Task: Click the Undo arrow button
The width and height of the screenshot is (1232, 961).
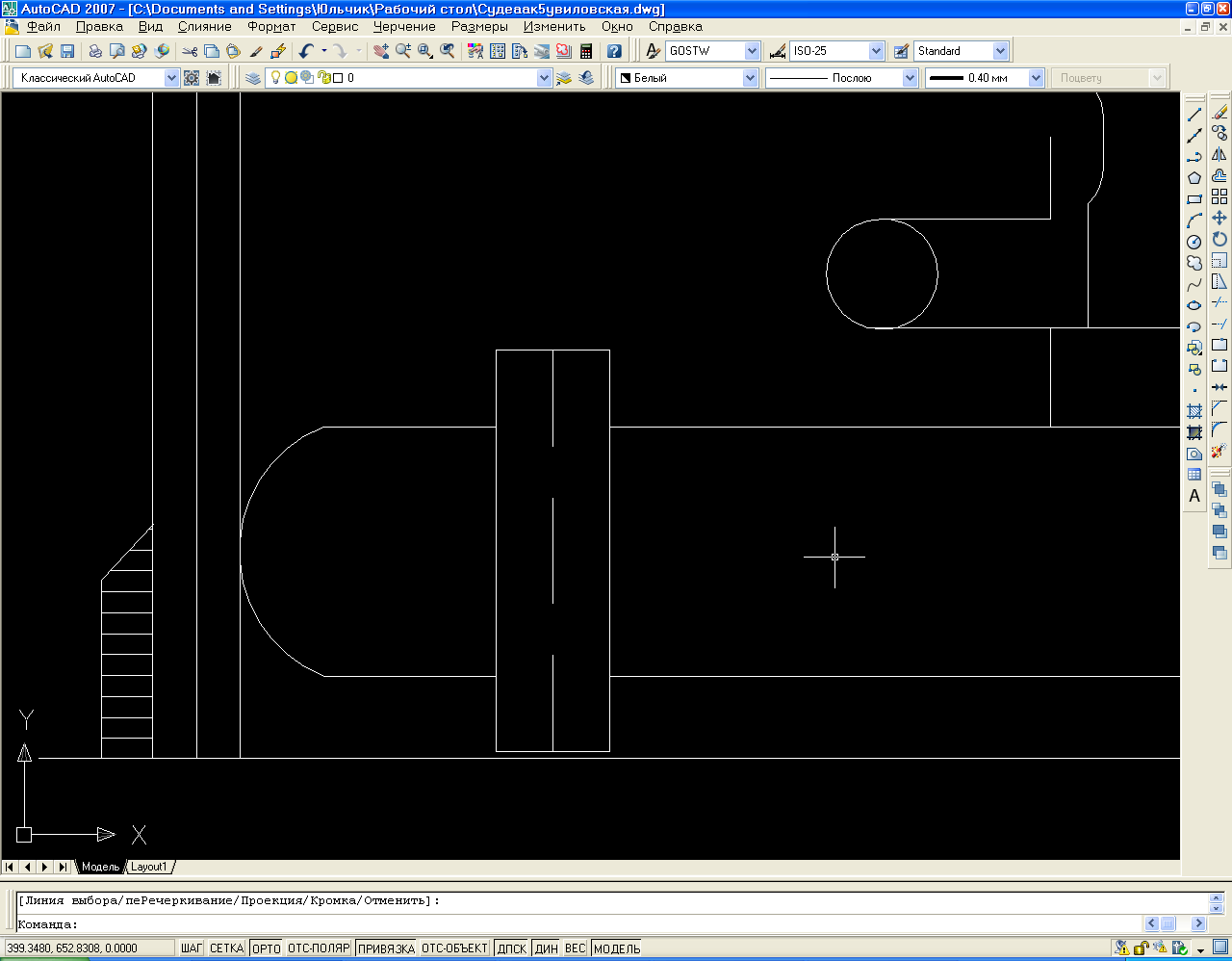Action: 306,51
